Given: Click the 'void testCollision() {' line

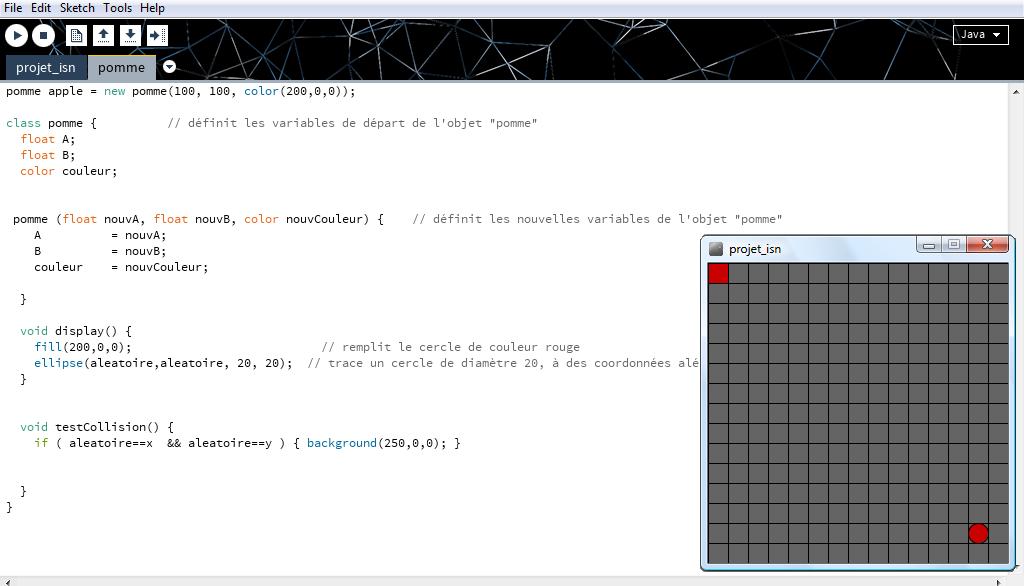Looking at the screenshot, I should click(x=97, y=427).
